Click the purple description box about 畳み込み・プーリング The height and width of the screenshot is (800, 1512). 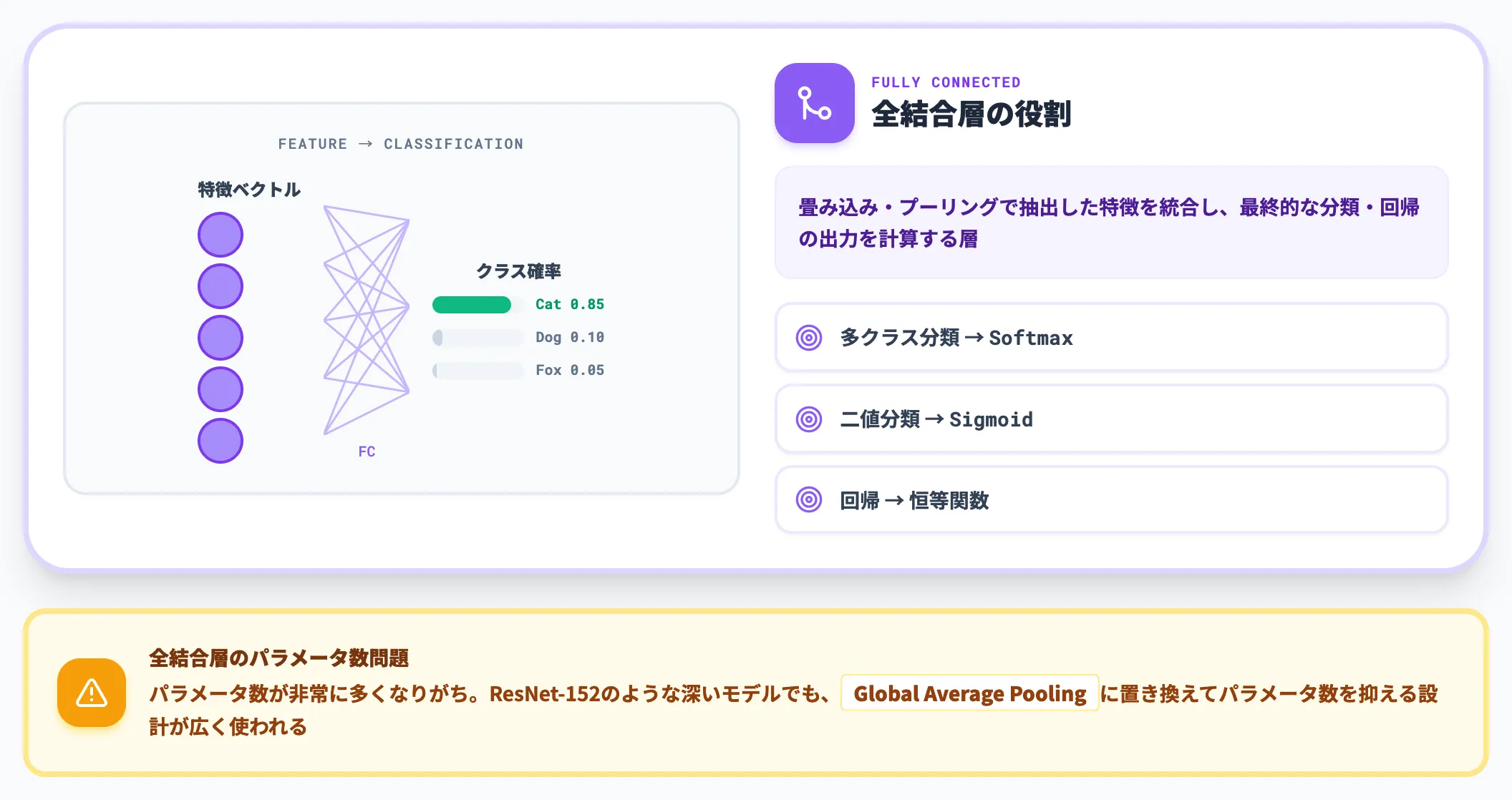pyautogui.click(x=1112, y=223)
